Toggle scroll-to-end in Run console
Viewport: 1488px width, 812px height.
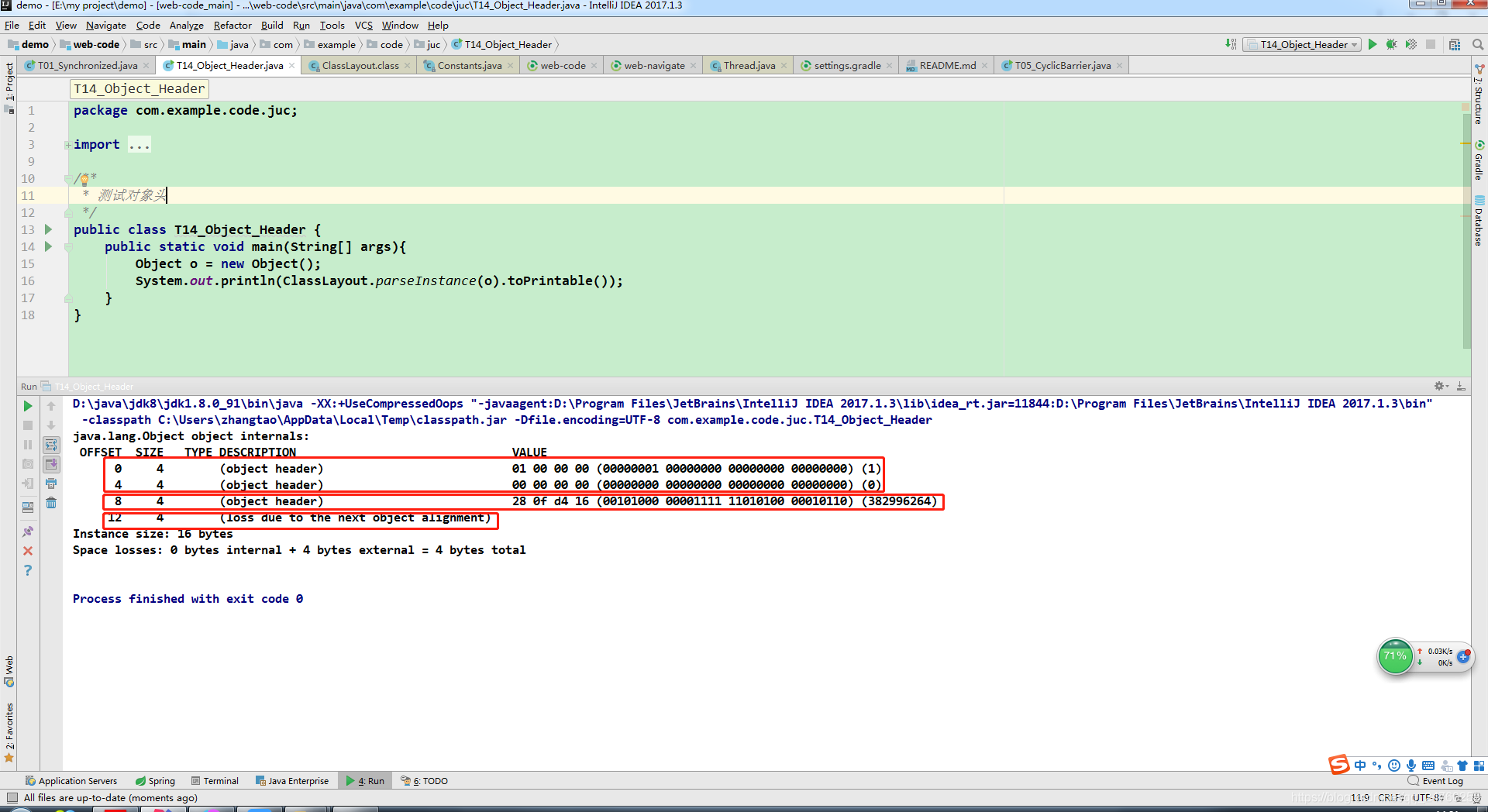[51, 464]
